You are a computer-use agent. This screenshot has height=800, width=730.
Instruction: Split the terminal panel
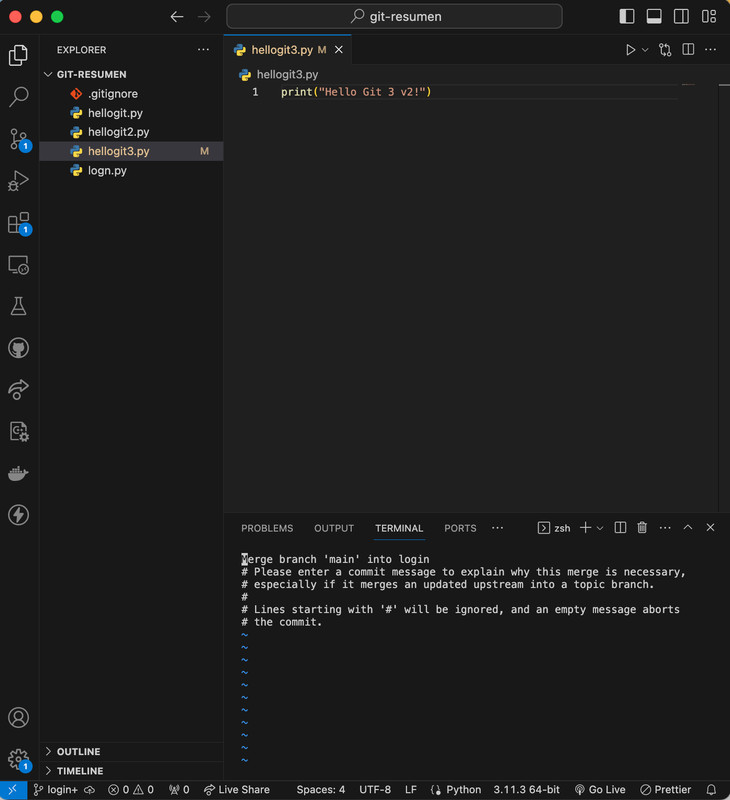pyautogui.click(x=620, y=528)
